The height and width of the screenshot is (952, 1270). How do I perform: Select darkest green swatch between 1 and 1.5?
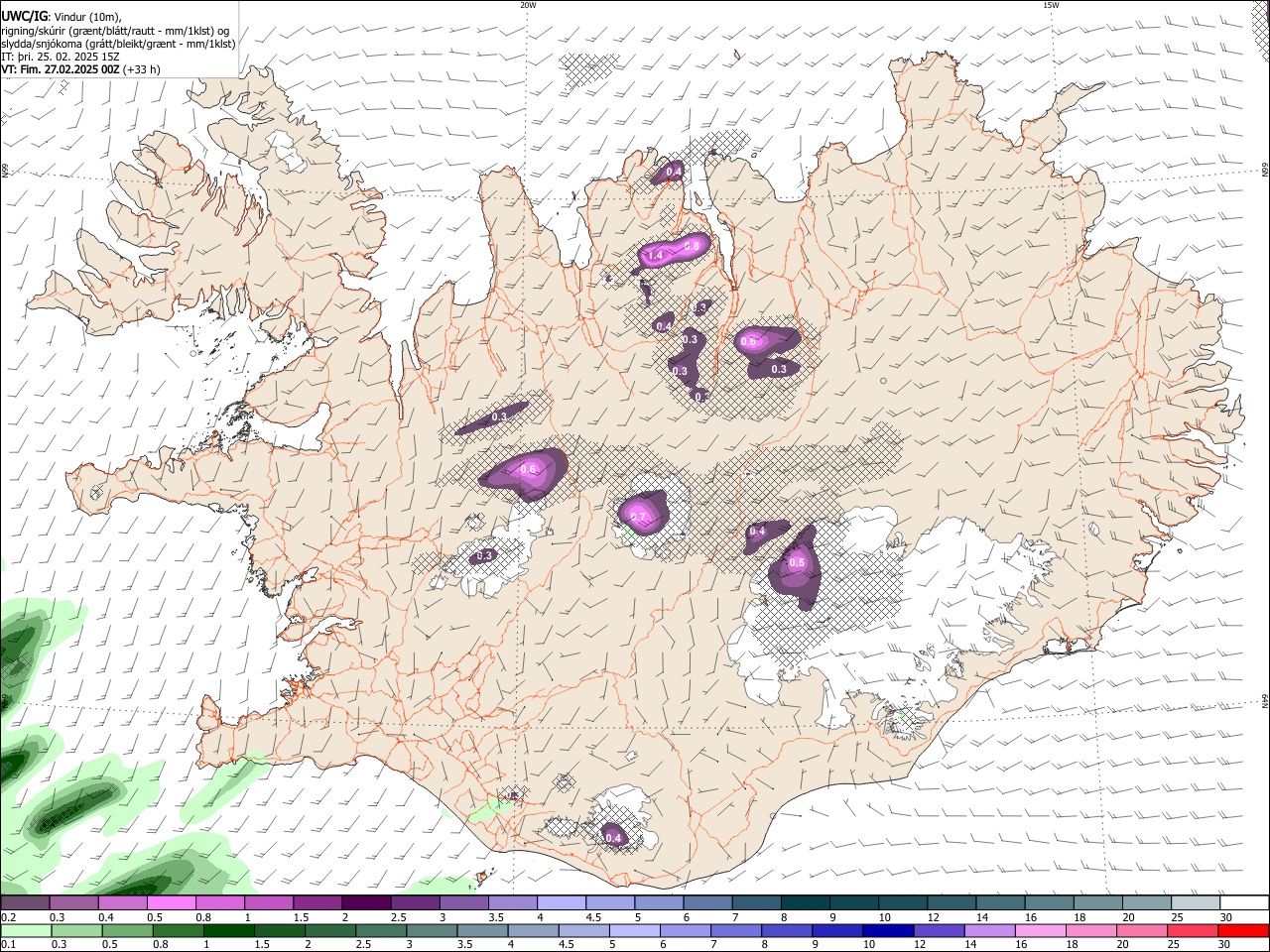click(x=228, y=930)
